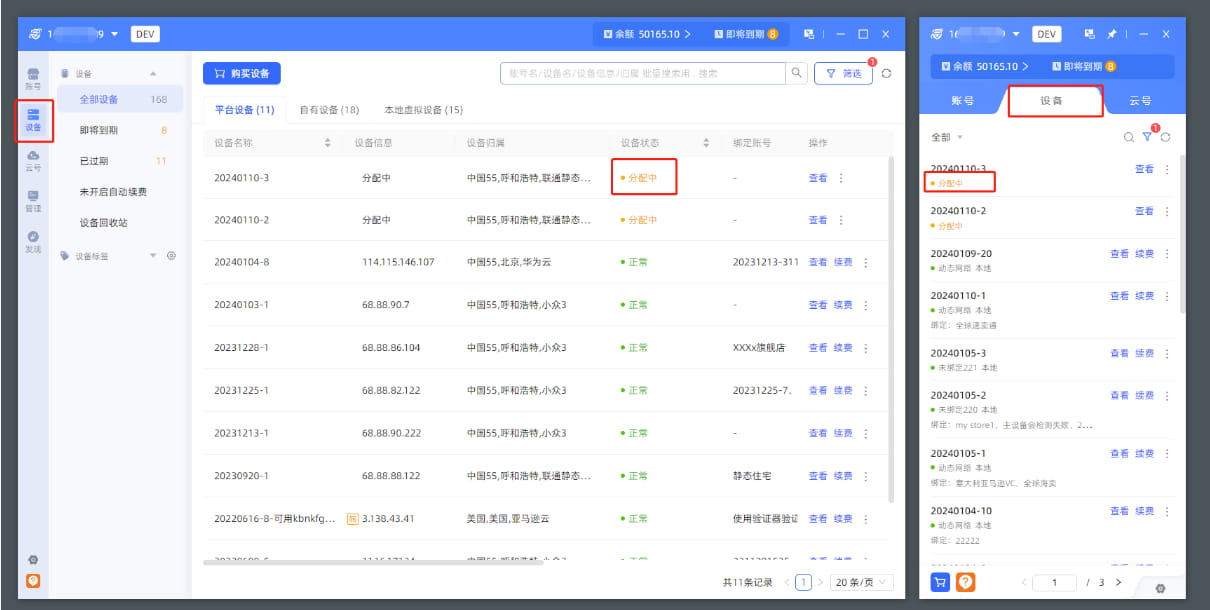Image resolution: width=1210 pixels, height=610 pixels.
Task: Click the IP 114.115.146.107 cell
Action: click(x=398, y=263)
